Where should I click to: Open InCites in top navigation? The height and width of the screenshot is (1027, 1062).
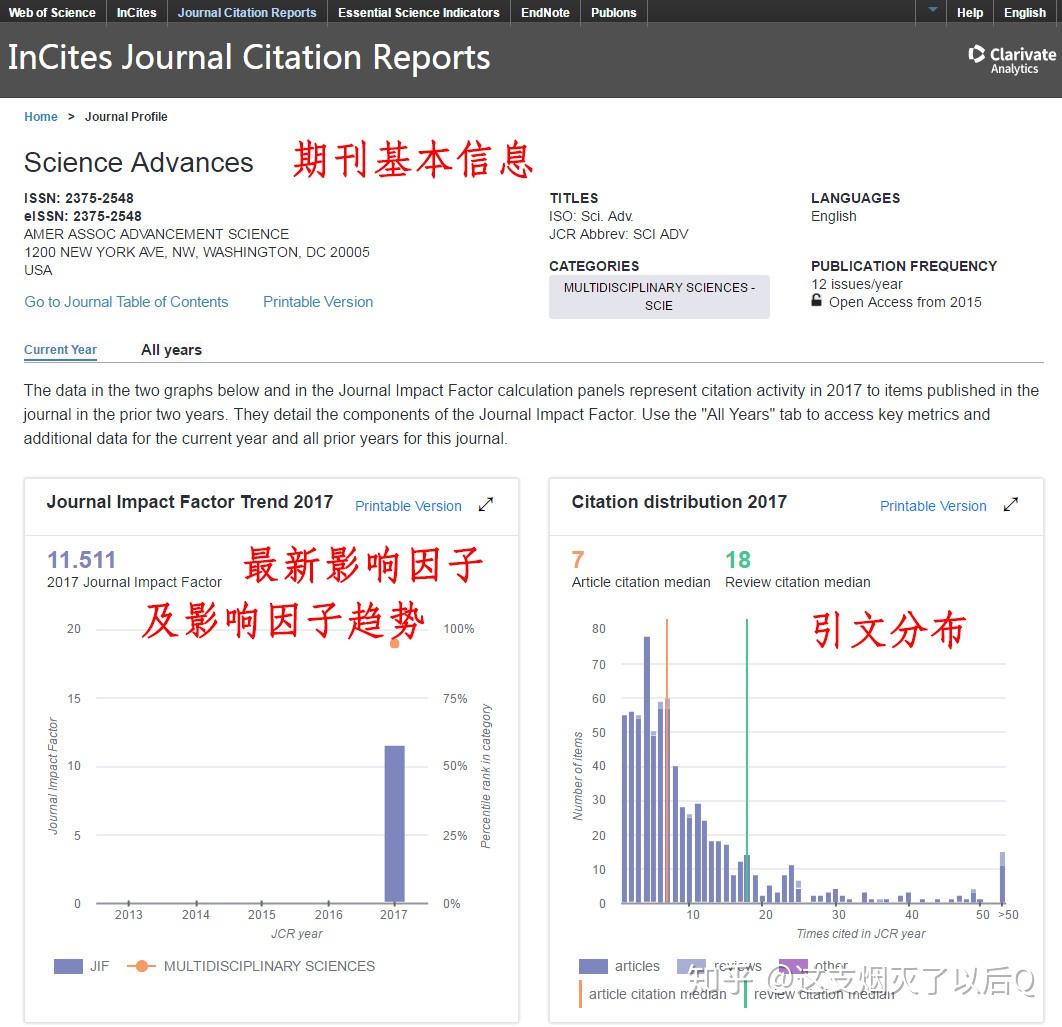click(136, 12)
